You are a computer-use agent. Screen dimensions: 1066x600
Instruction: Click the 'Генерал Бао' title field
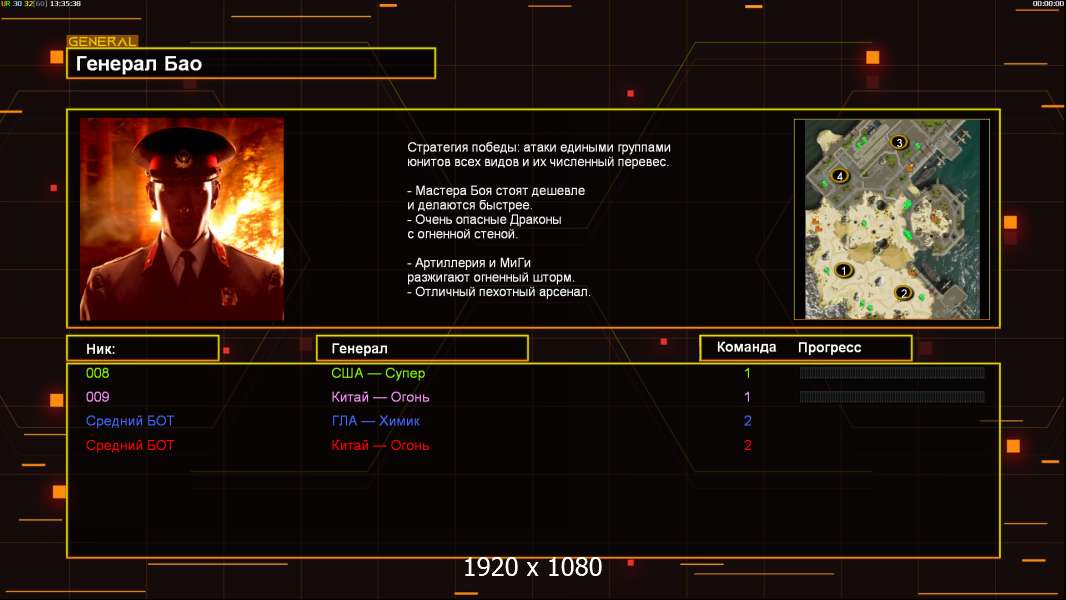tap(251, 63)
